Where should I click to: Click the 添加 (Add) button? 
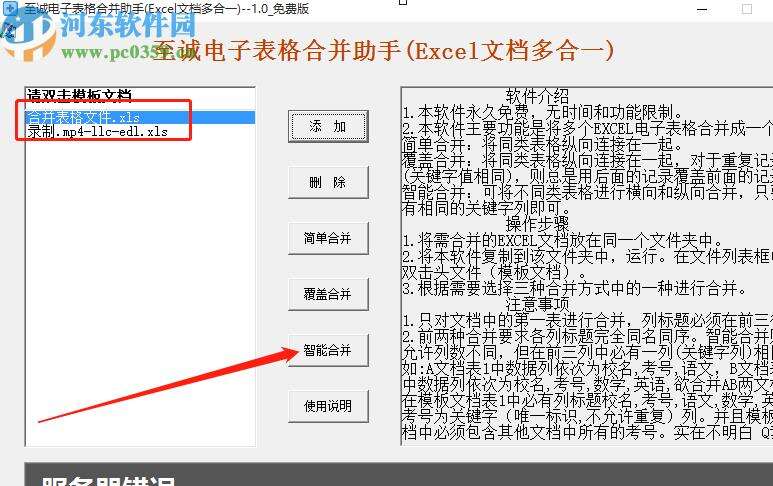coord(328,127)
